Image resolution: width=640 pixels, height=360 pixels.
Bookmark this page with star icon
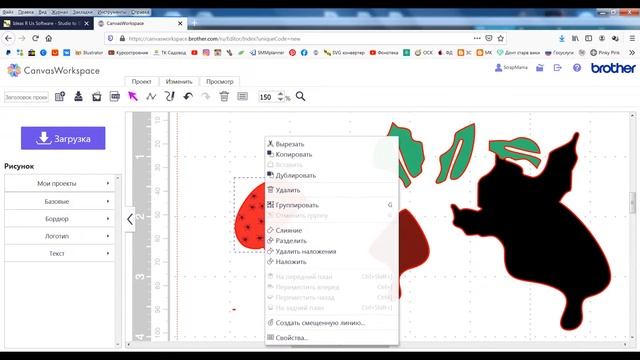pos(500,38)
